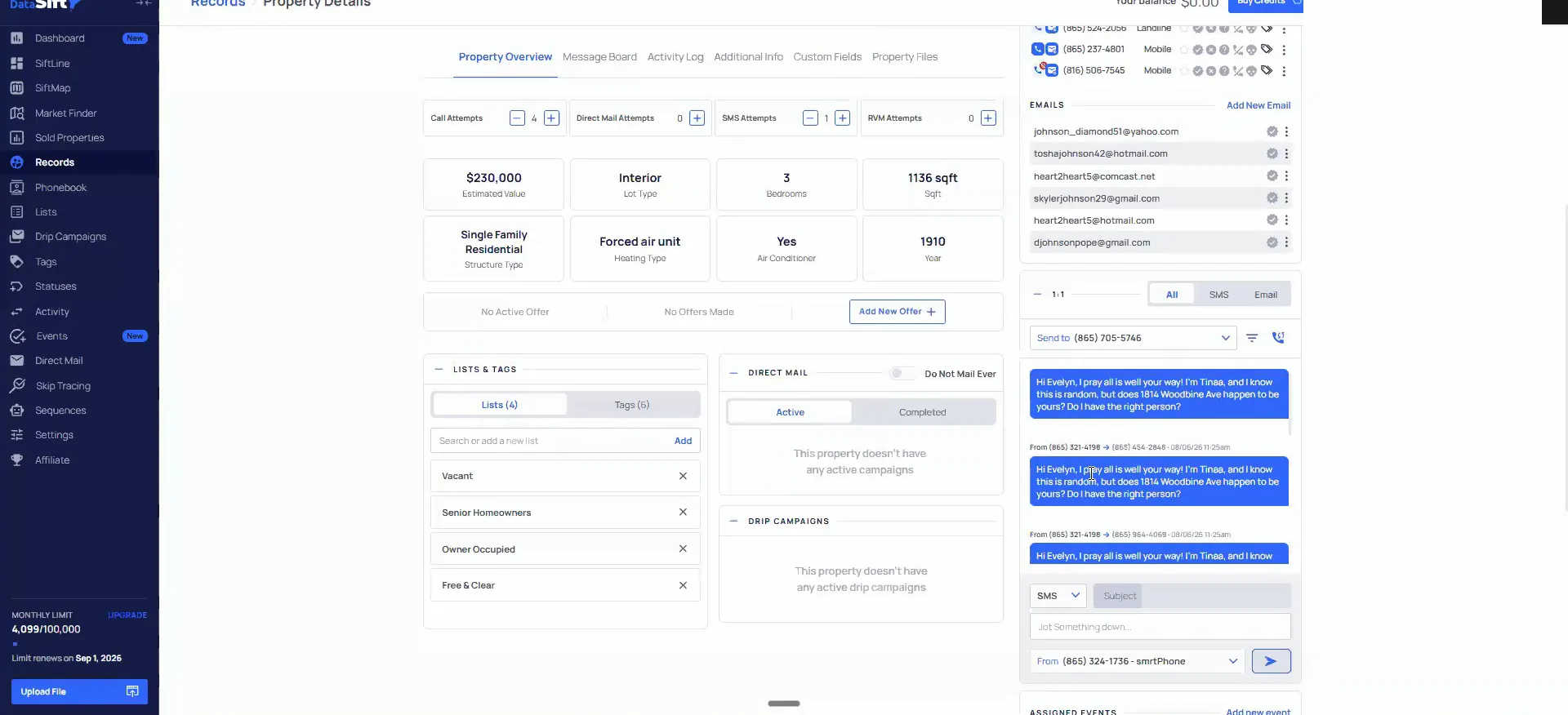Open the Send to phone number dropdown
Viewport: 1568px width, 715px height.
click(1134, 338)
